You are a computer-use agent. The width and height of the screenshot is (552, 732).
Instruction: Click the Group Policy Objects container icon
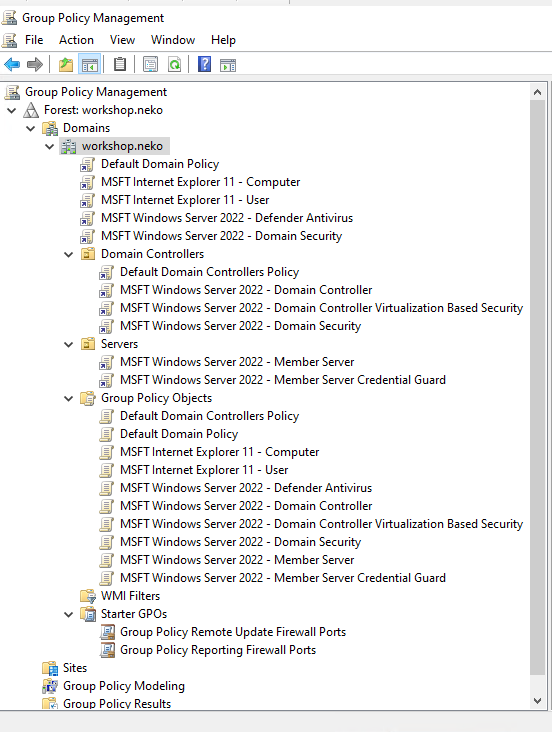tap(88, 398)
